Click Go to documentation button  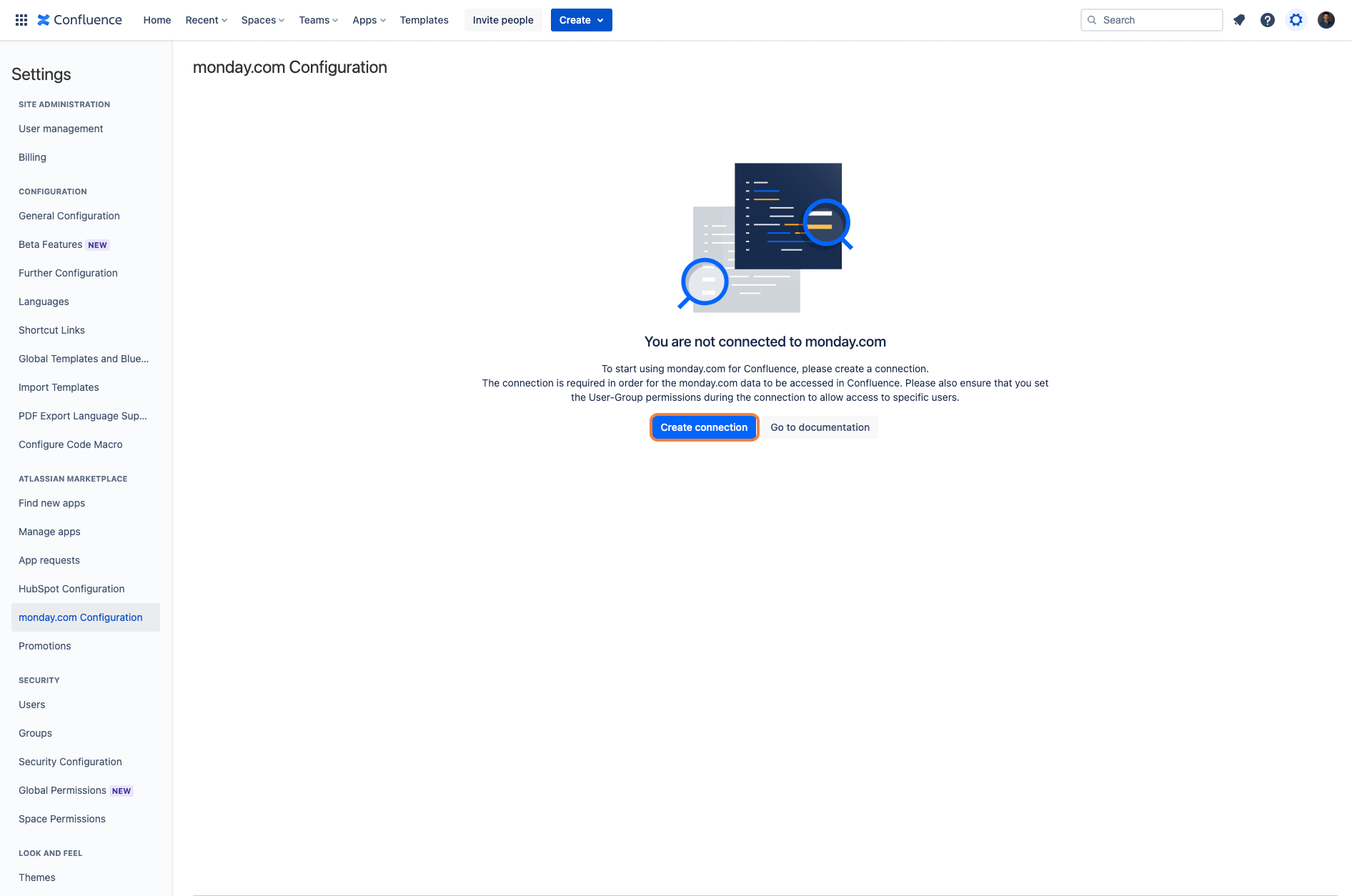point(820,427)
